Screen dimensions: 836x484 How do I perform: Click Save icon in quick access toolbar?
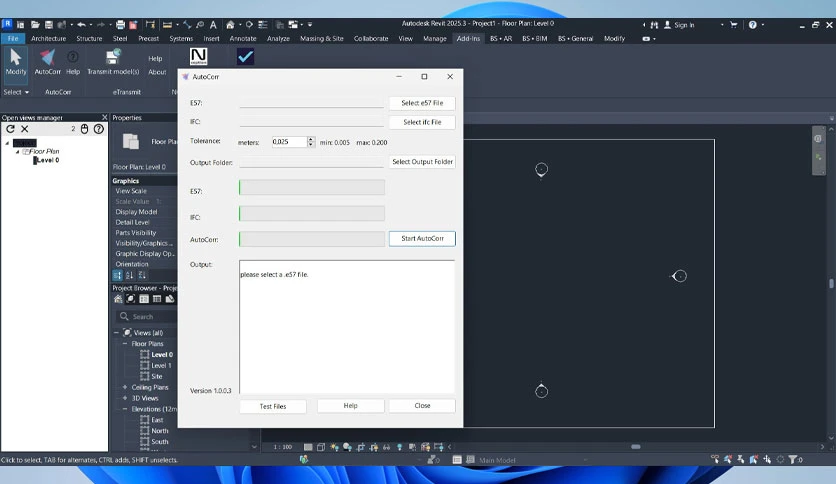click(49, 25)
